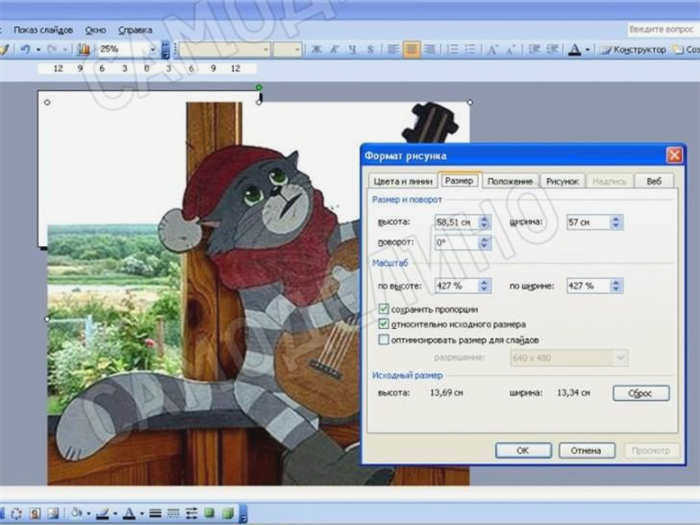Screen dimensions: 700x525
Task: Click the line color pen icon
Action: (103, 513)
